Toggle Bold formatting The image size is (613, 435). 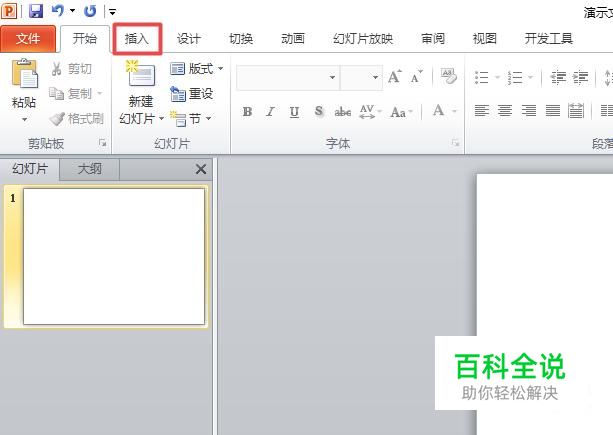247,112
